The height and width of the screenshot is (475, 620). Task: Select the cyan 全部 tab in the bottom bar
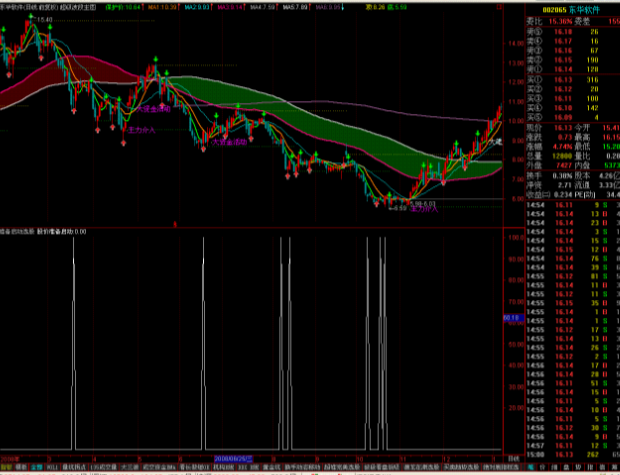pos(37,467)
